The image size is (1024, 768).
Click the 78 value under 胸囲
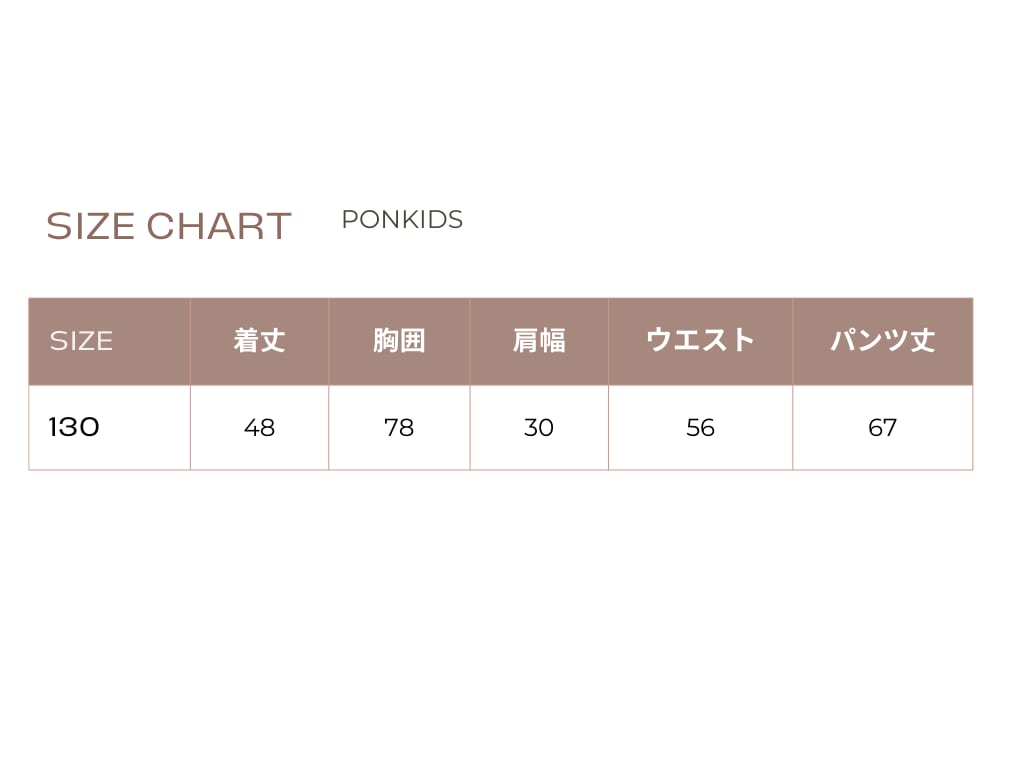point(399,428)
